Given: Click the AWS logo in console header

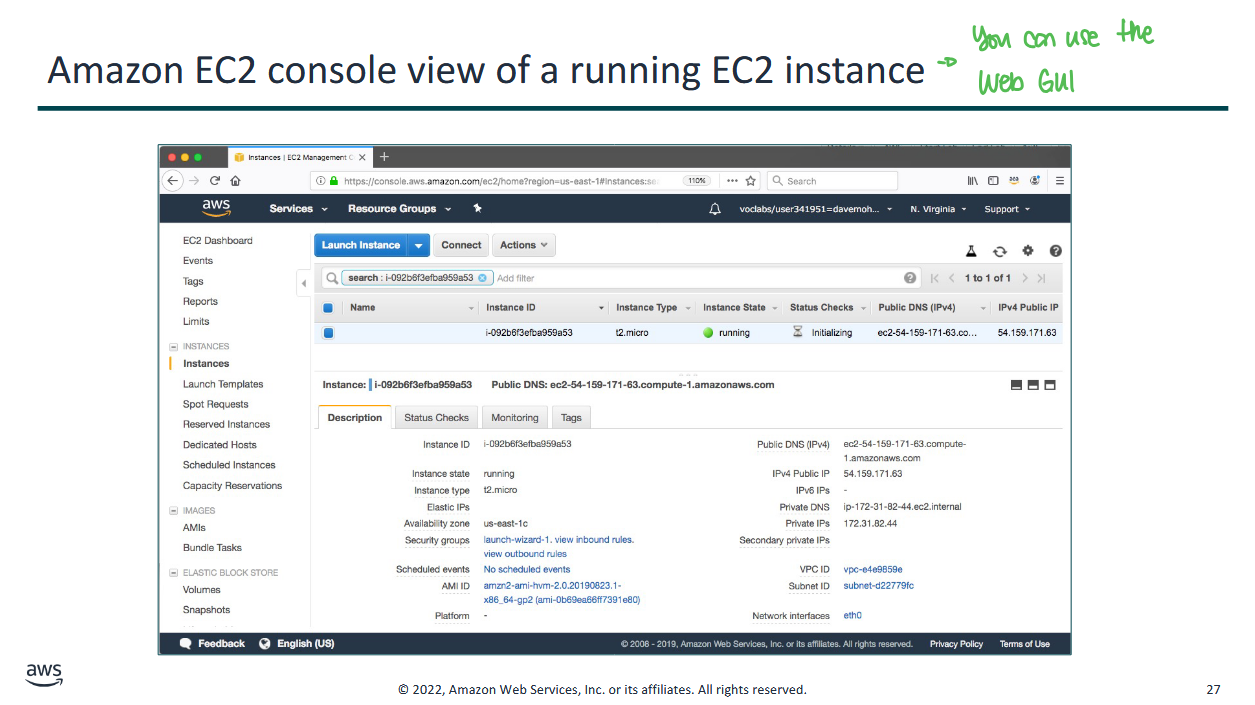Looking at the screenshot, I should click(216, 207).
